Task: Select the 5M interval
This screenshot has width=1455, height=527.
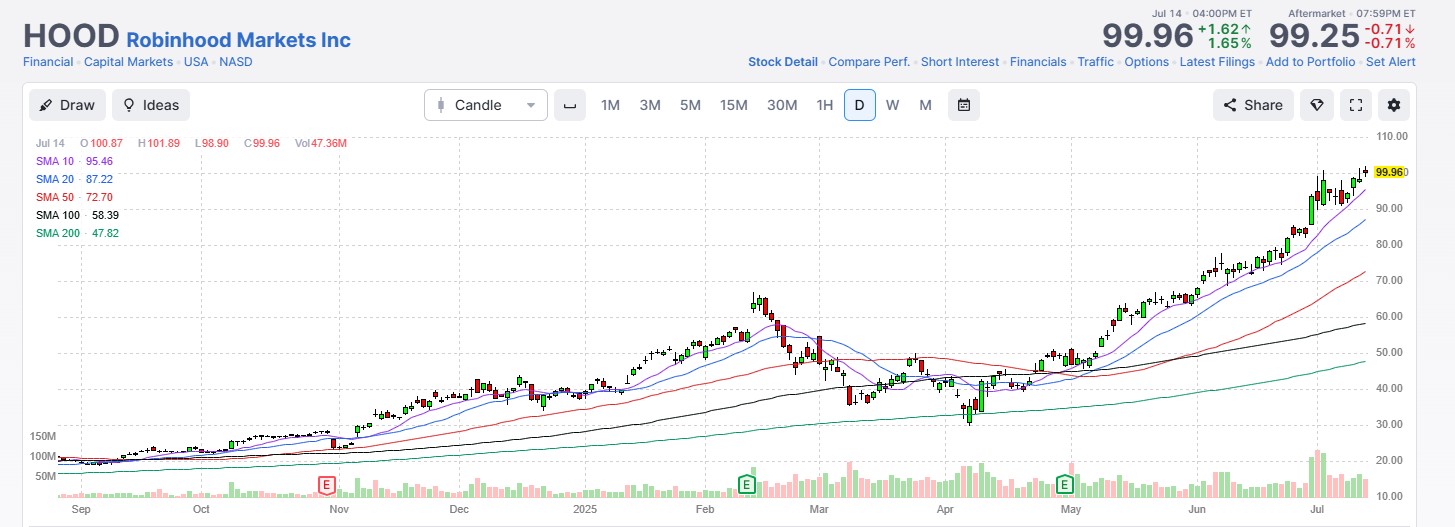Action: 690,105
